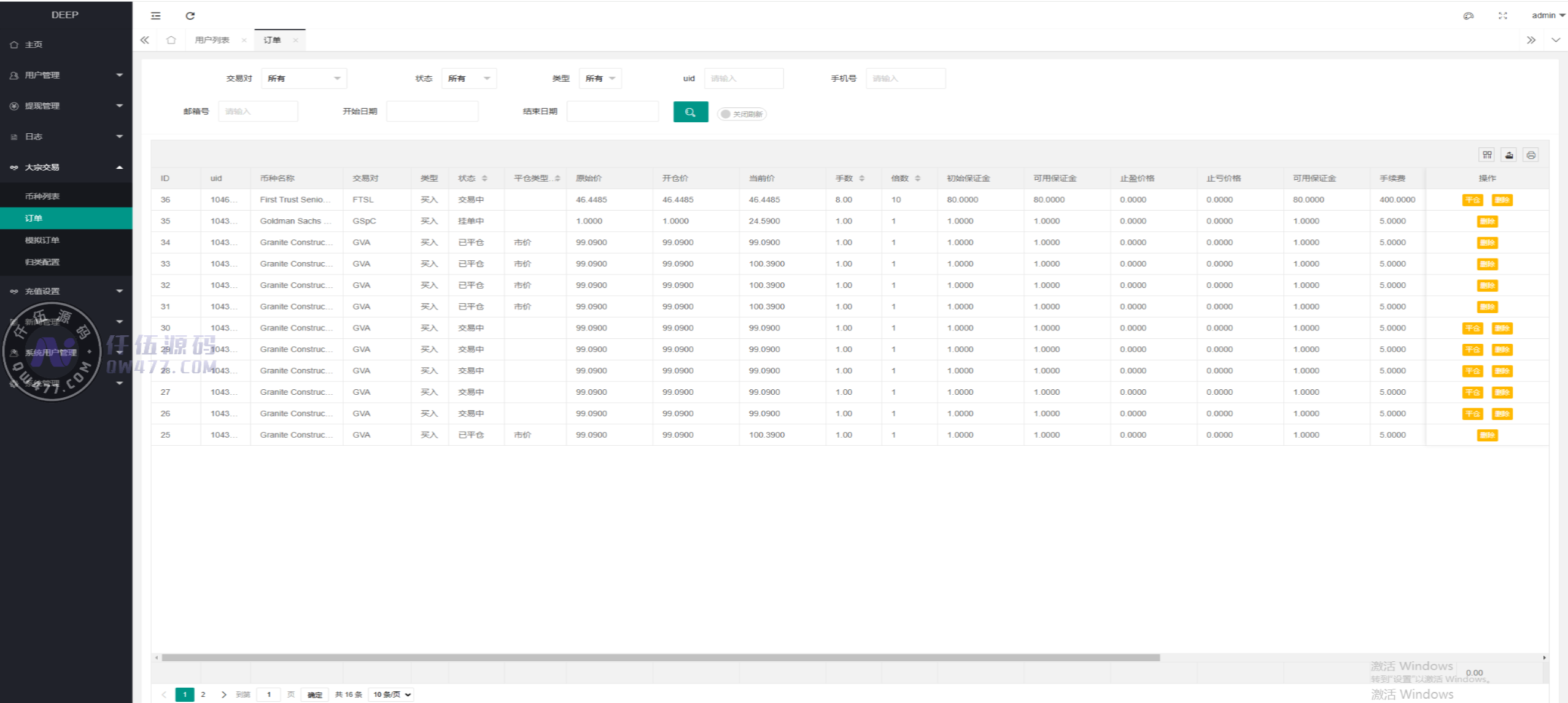The height and width of the screenshot is (703, 1568).
Task: Go to page 2 of orders
Action: tap(203, 694)
